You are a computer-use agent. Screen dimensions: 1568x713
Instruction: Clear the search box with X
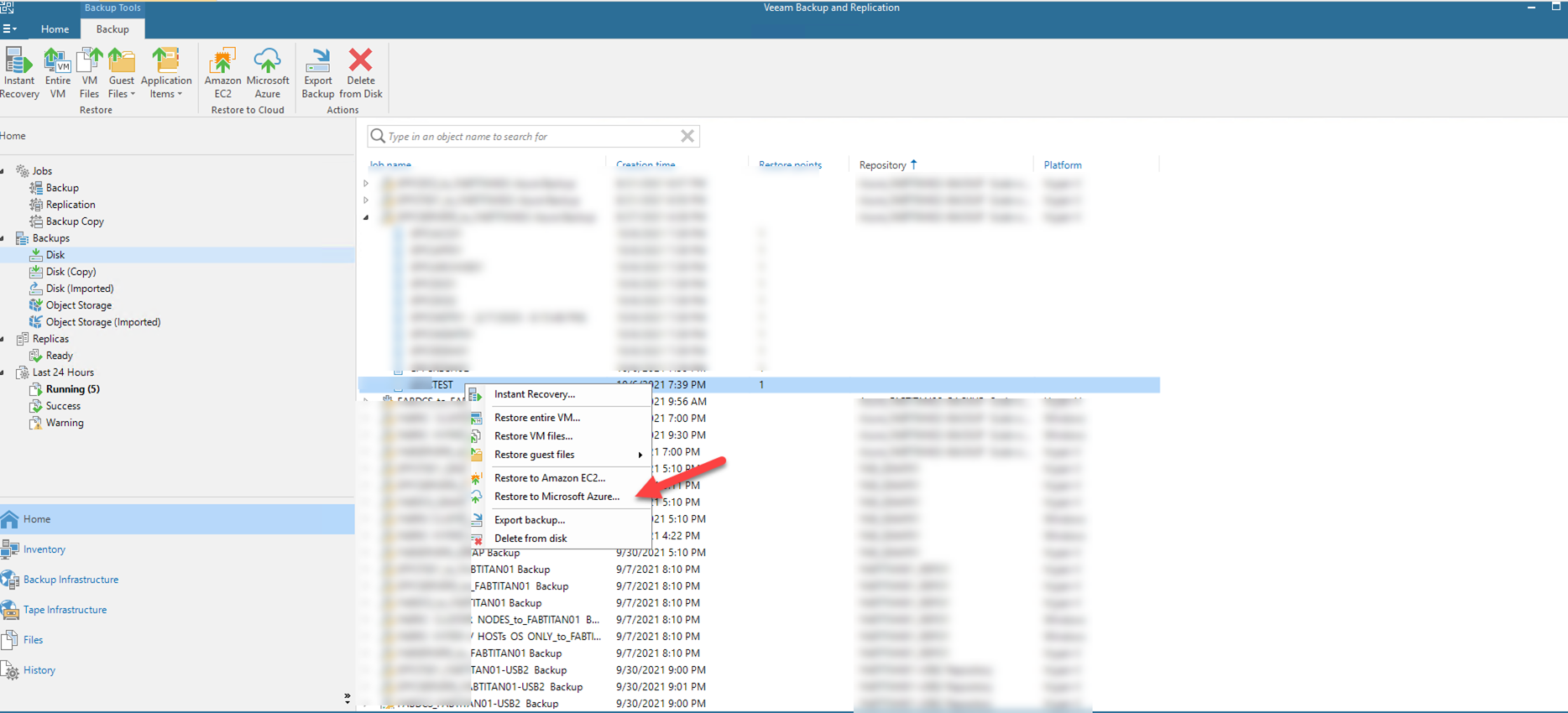pyautogui.click(x=687, y=136)
